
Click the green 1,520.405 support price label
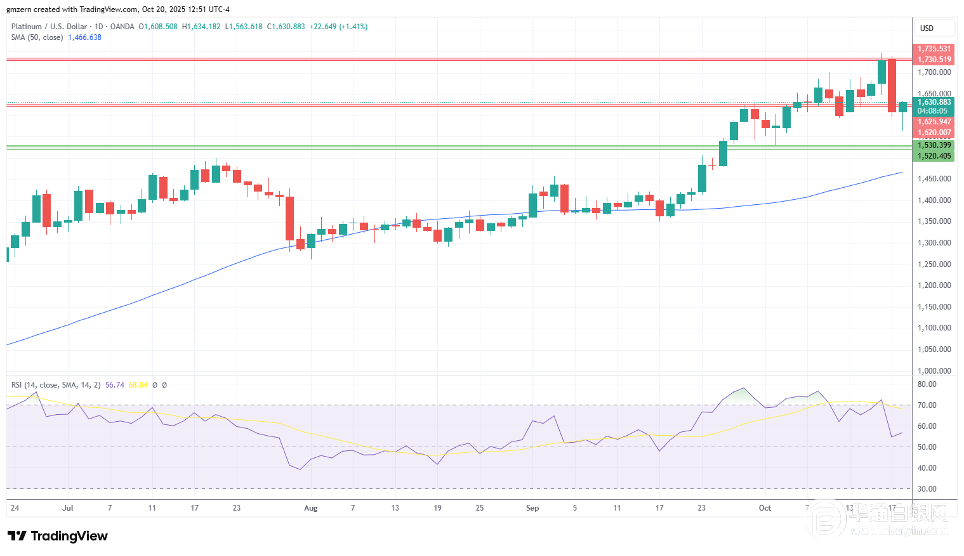934,156
